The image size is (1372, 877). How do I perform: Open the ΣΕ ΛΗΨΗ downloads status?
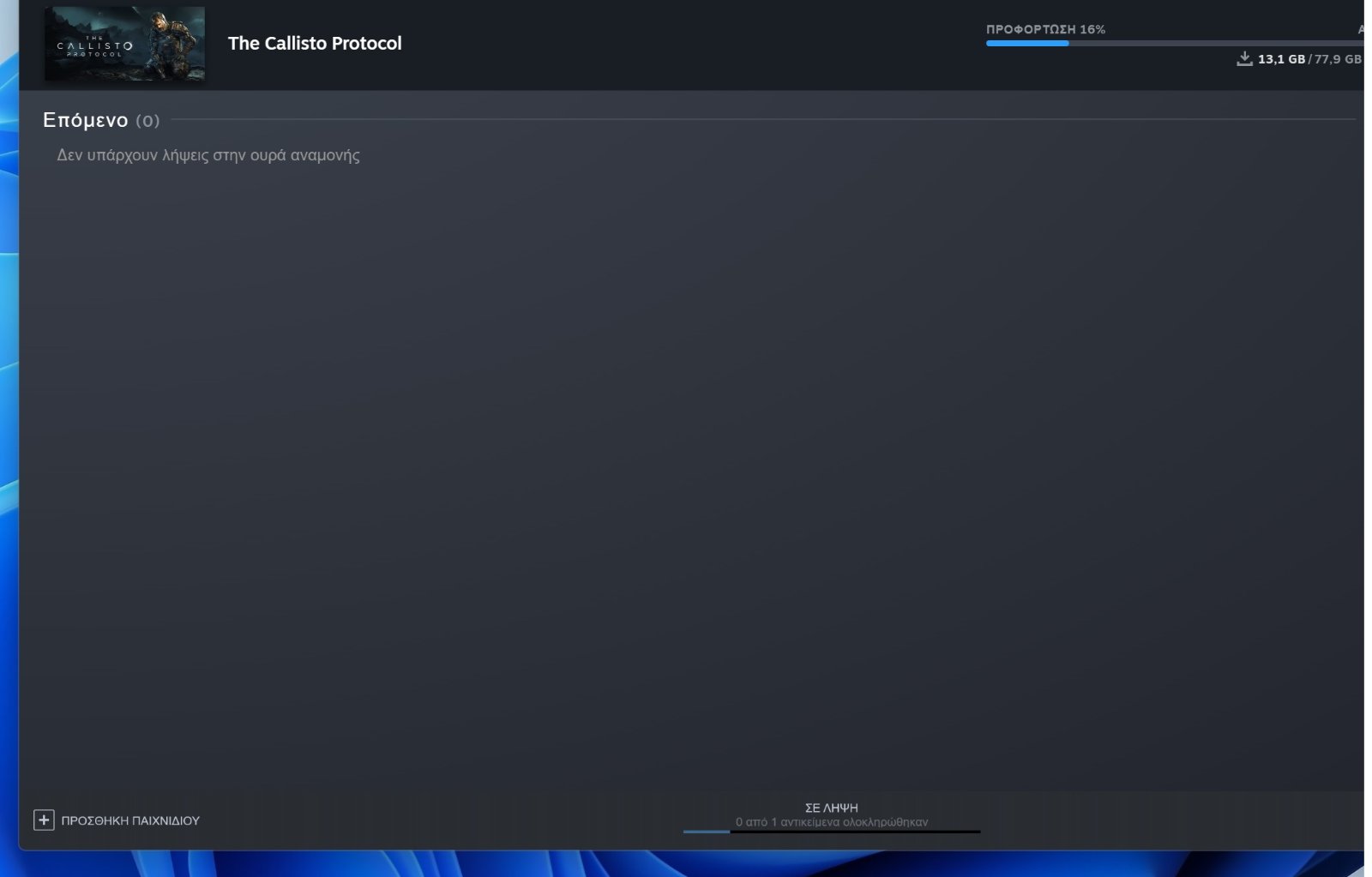coord(831,808)
